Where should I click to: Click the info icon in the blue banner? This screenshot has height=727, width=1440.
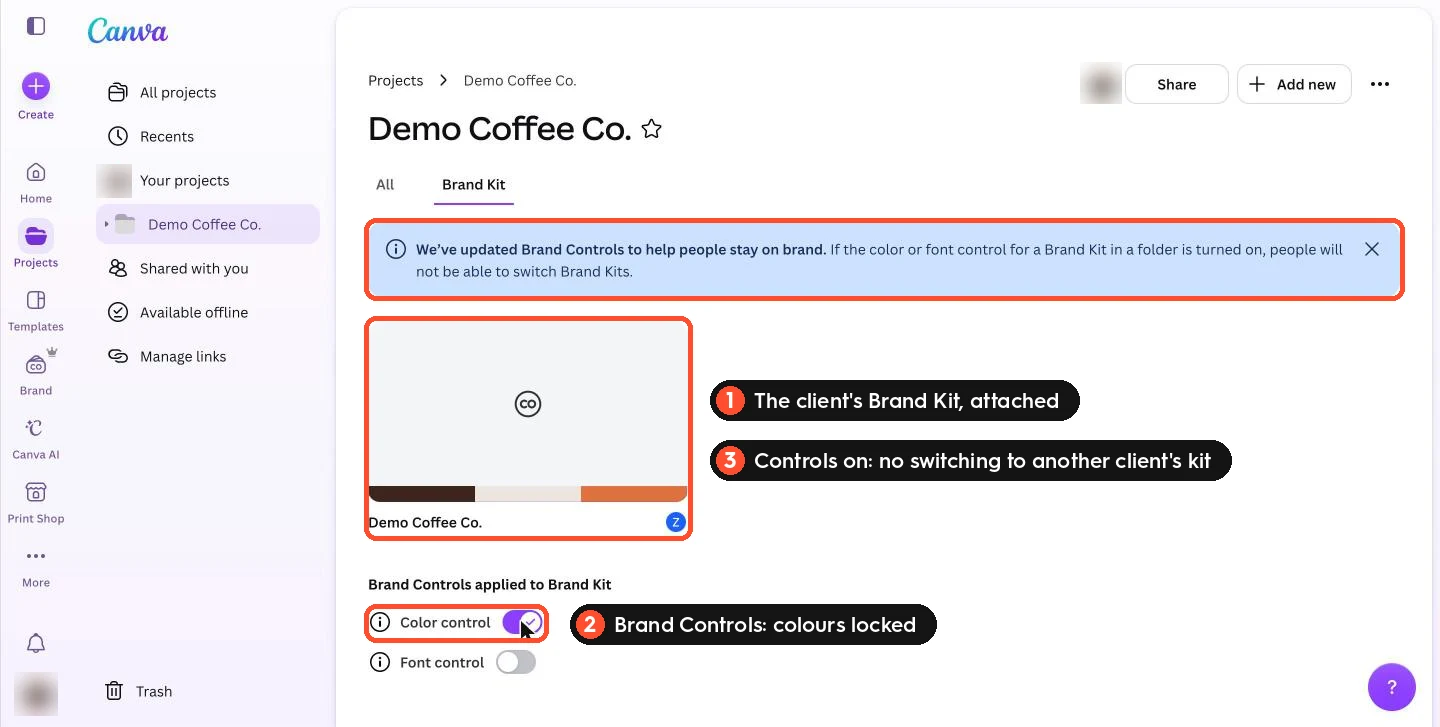click(x=396, y=249)
